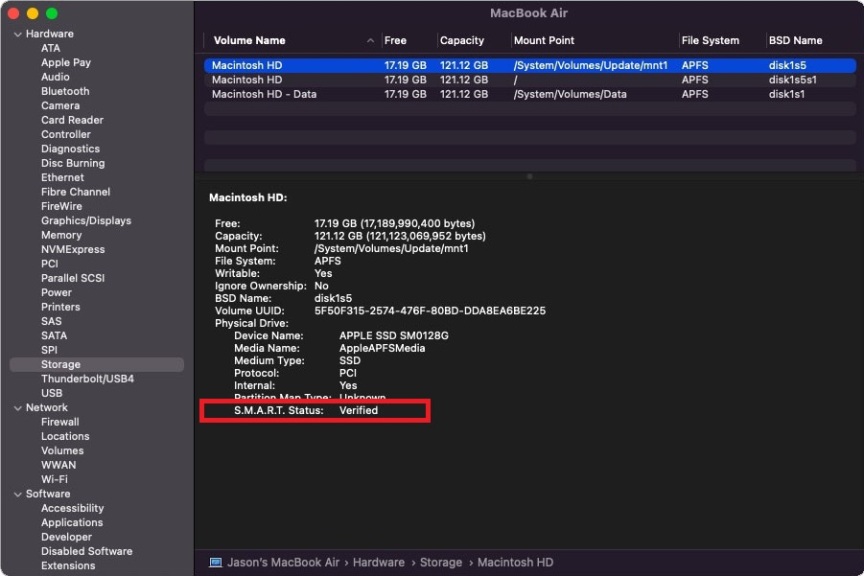Select Thunderbolt/USB4 in the sidebar
Screen dimensions: 864x576
[87, 379]
